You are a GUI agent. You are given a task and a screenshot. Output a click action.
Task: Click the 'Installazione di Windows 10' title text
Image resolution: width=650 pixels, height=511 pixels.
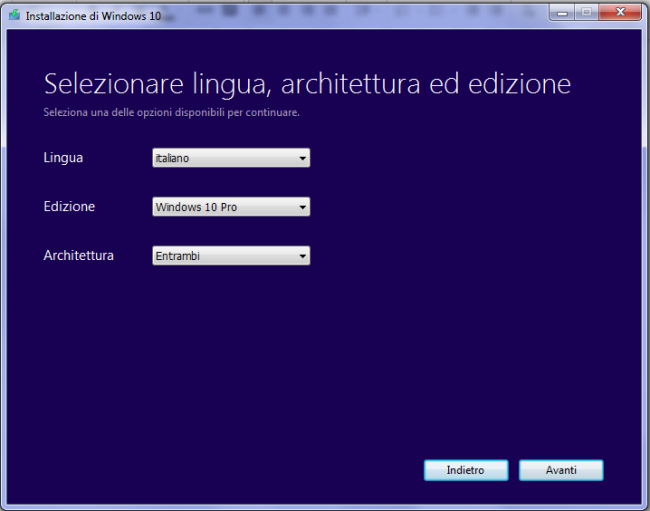click(93, 16)
